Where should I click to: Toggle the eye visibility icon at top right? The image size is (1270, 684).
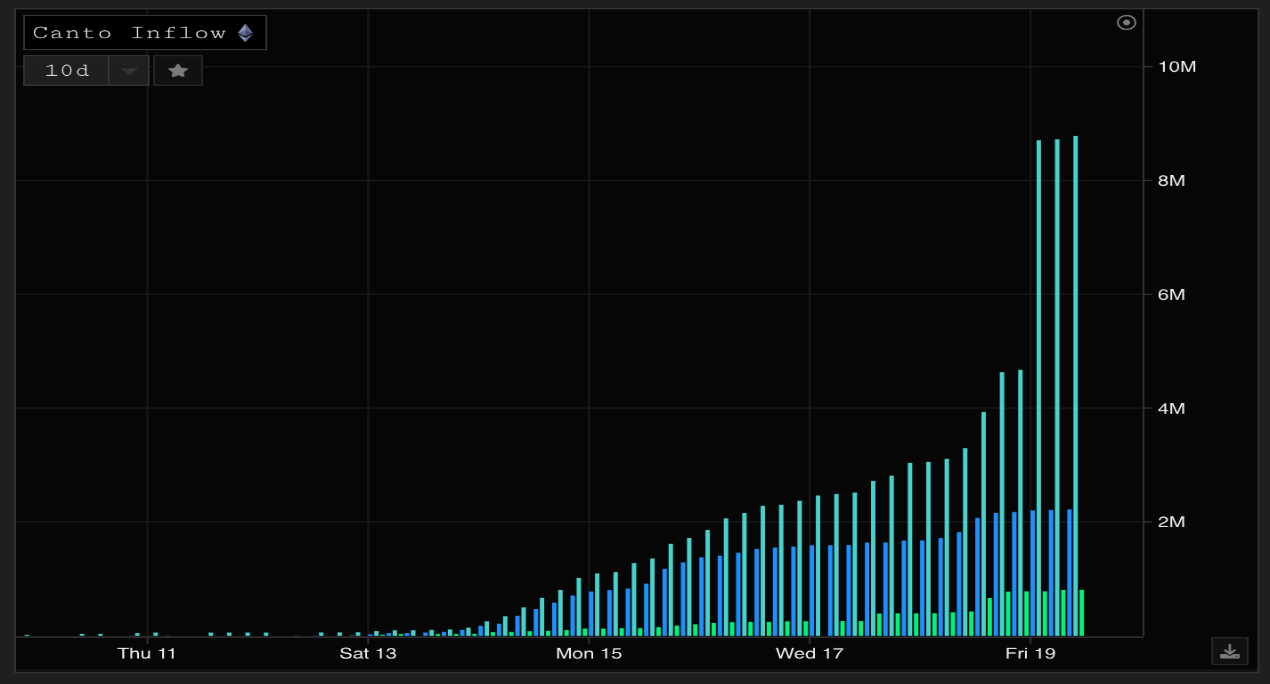[x=1126, y=23]
